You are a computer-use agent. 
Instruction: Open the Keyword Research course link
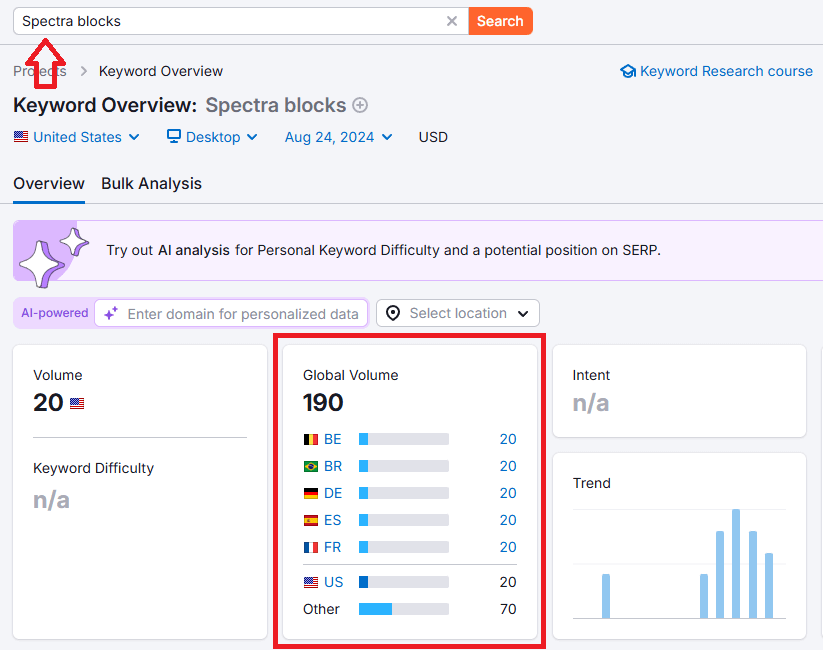tap(726, 71)
